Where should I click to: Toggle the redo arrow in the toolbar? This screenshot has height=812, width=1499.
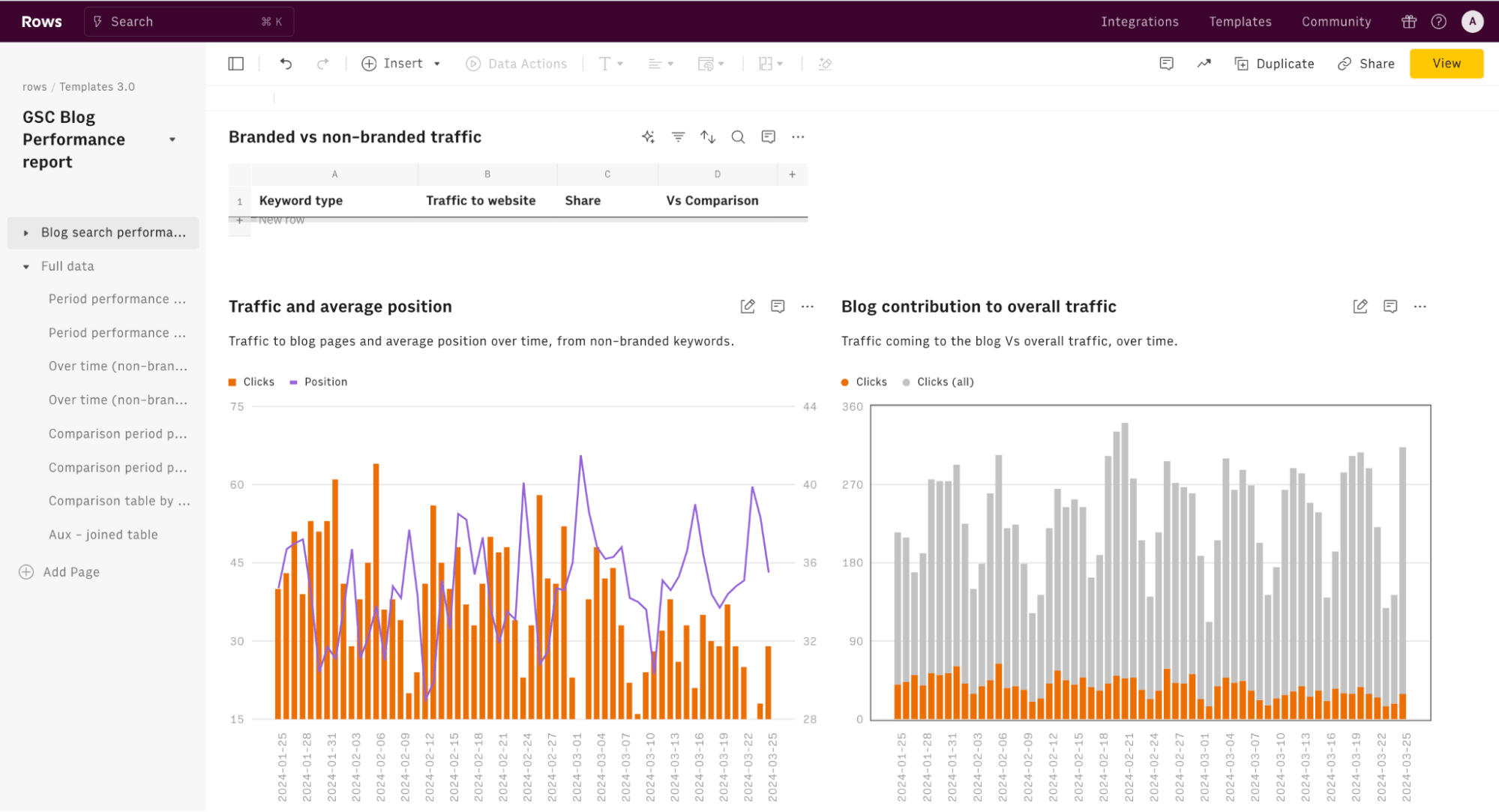coord(322,63)
